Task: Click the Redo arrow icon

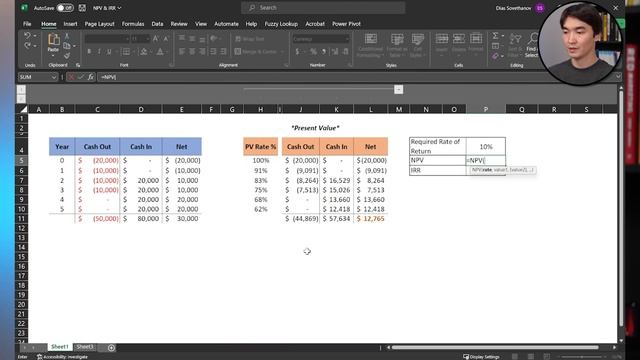Action: (x=27, y=46)
